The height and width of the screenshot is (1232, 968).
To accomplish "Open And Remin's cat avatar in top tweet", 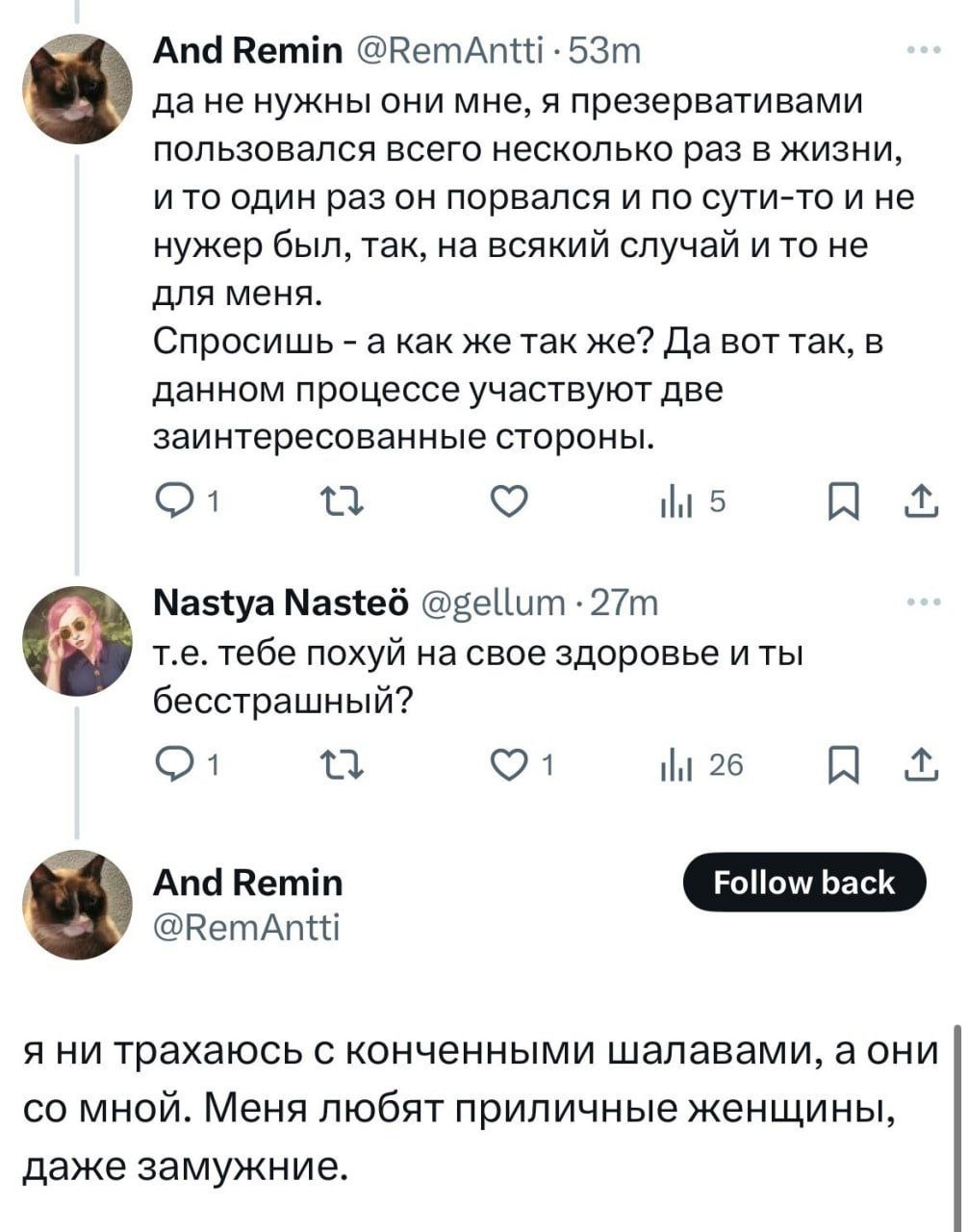I will pos(77,89).
